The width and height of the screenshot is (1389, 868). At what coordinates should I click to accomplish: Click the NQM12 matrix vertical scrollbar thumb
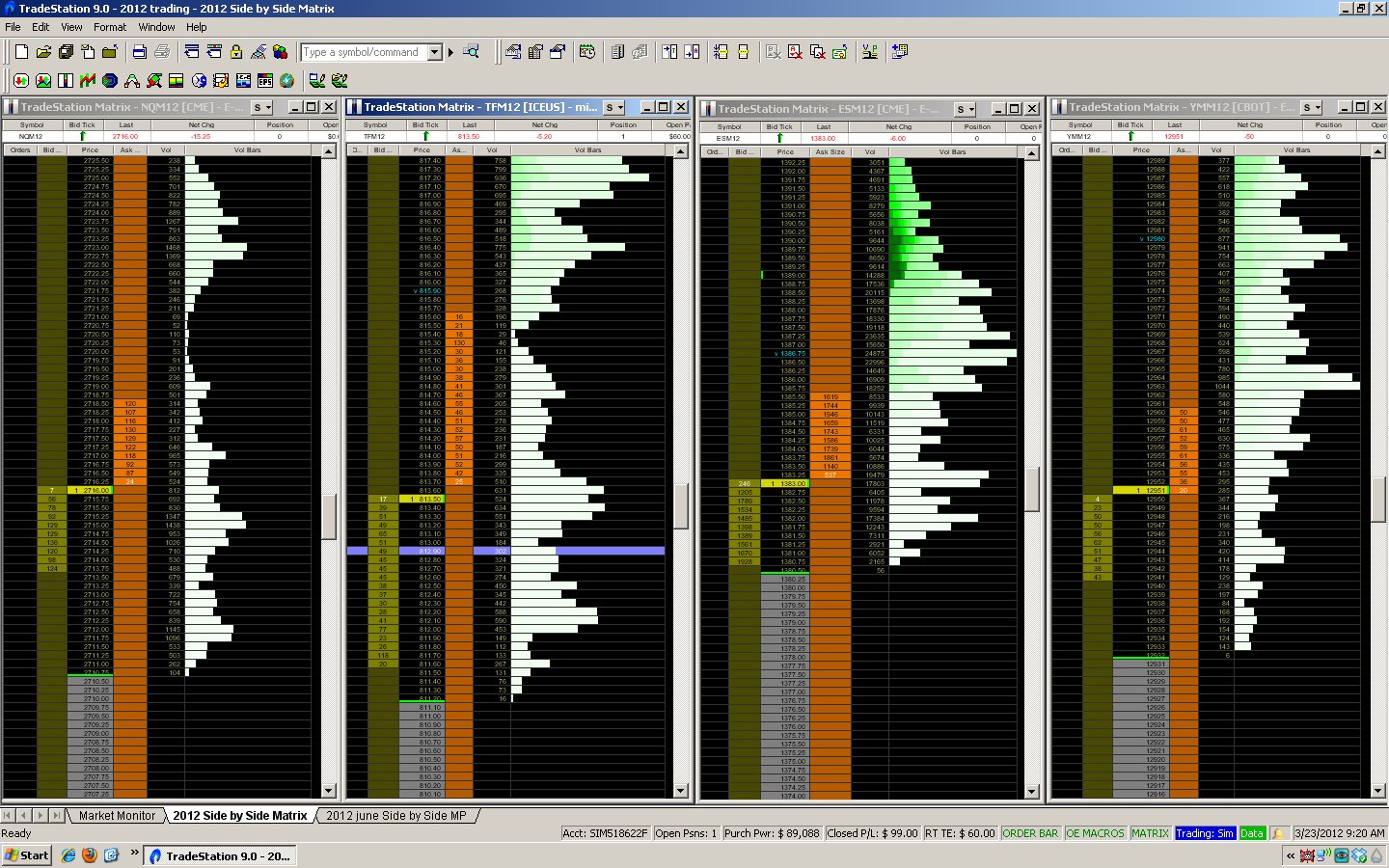coord(328,516)
